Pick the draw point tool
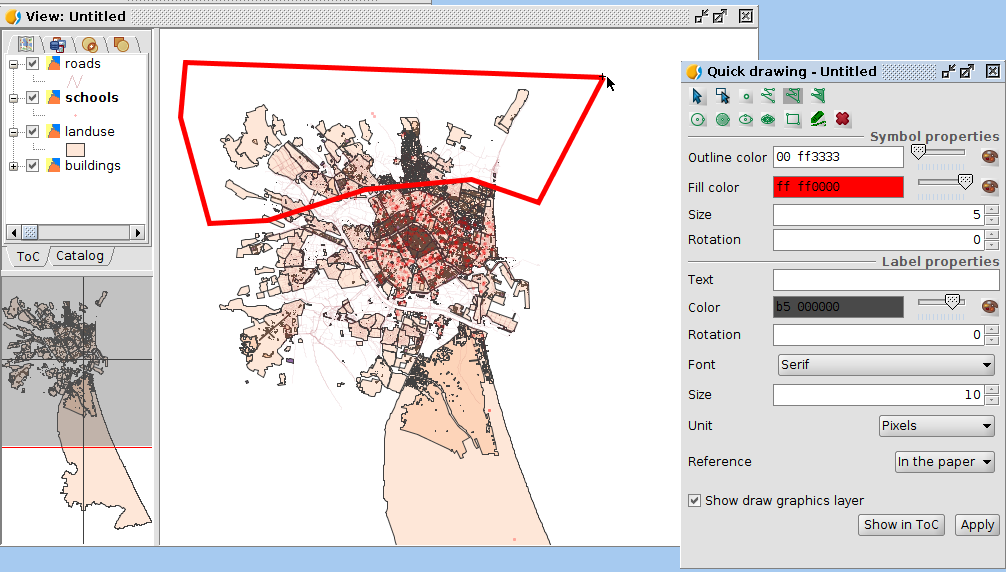 click(x=746, y=96)
